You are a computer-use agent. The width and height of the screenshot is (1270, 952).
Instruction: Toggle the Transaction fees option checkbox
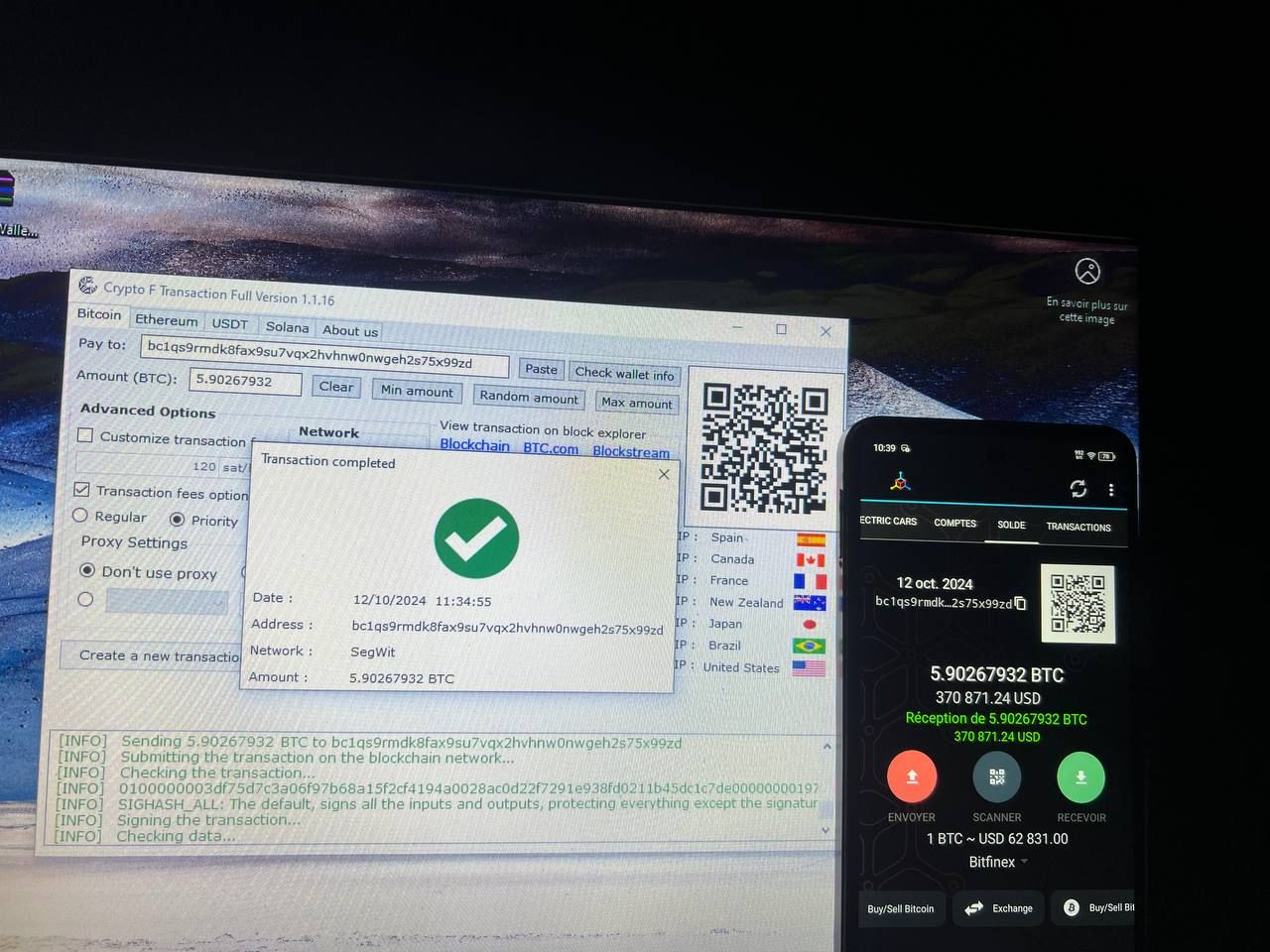82,490
